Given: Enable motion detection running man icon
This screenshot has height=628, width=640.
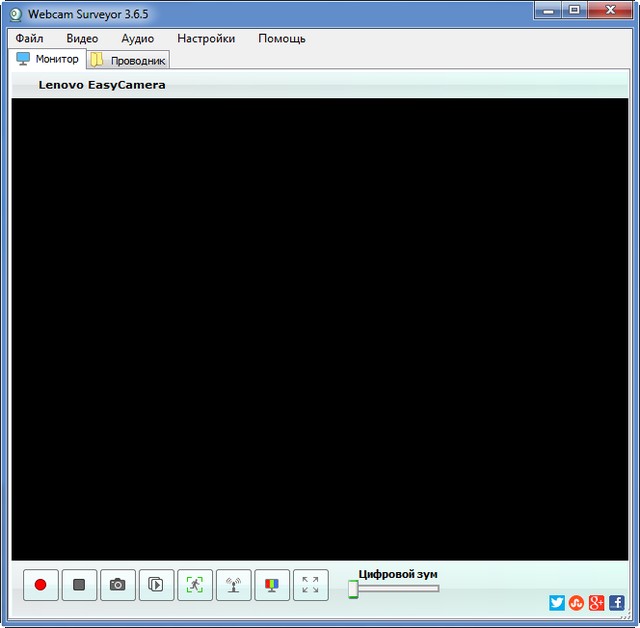Looking at the screenshot, I should click(x=195, y=585).
